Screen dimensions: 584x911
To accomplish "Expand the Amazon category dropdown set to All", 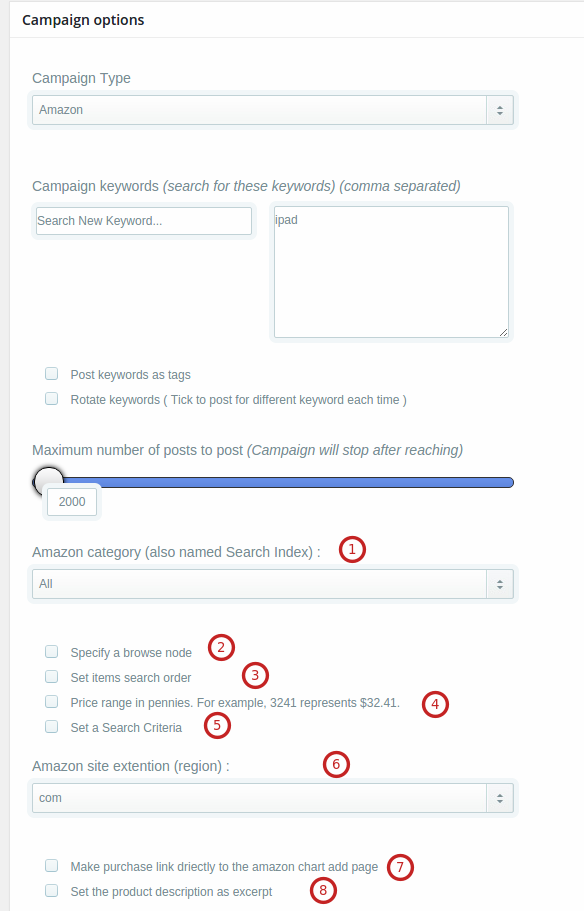I will (273, 584).
